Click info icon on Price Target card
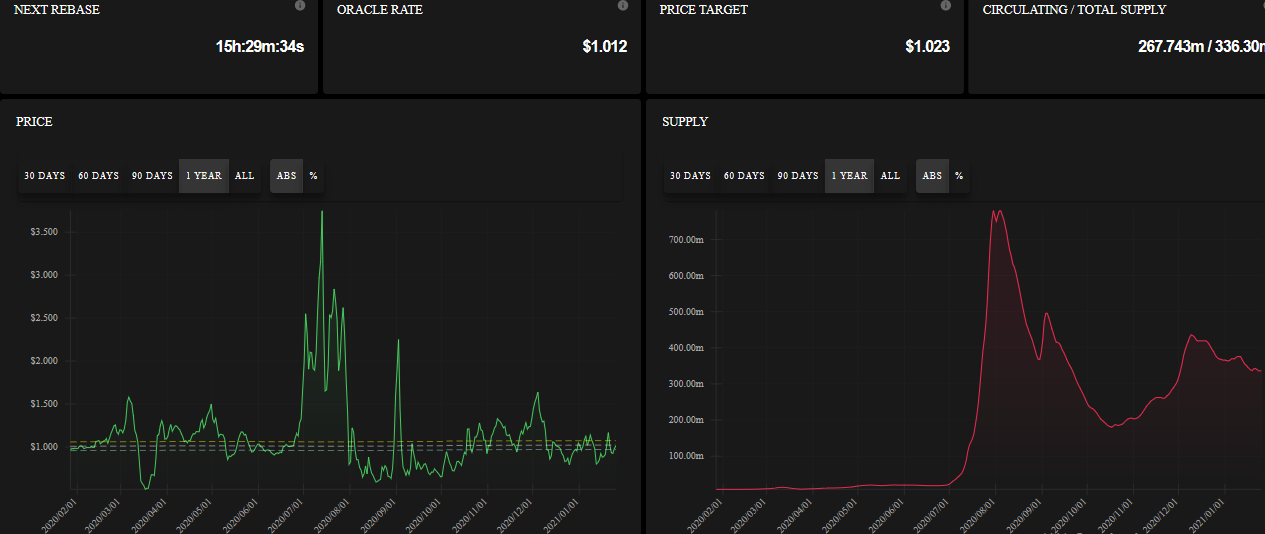1265x534 pixels. 946,6
